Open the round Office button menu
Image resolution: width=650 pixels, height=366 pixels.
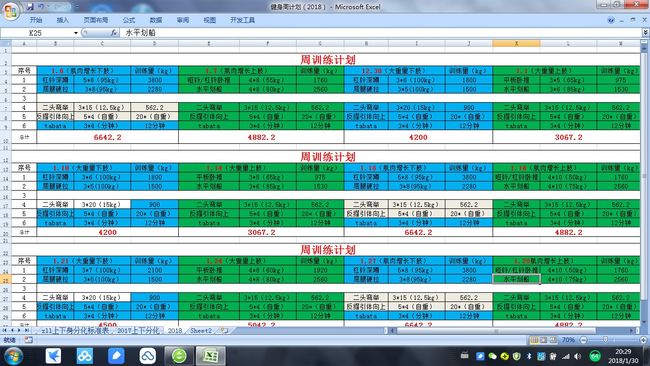[x=10, y=10]
